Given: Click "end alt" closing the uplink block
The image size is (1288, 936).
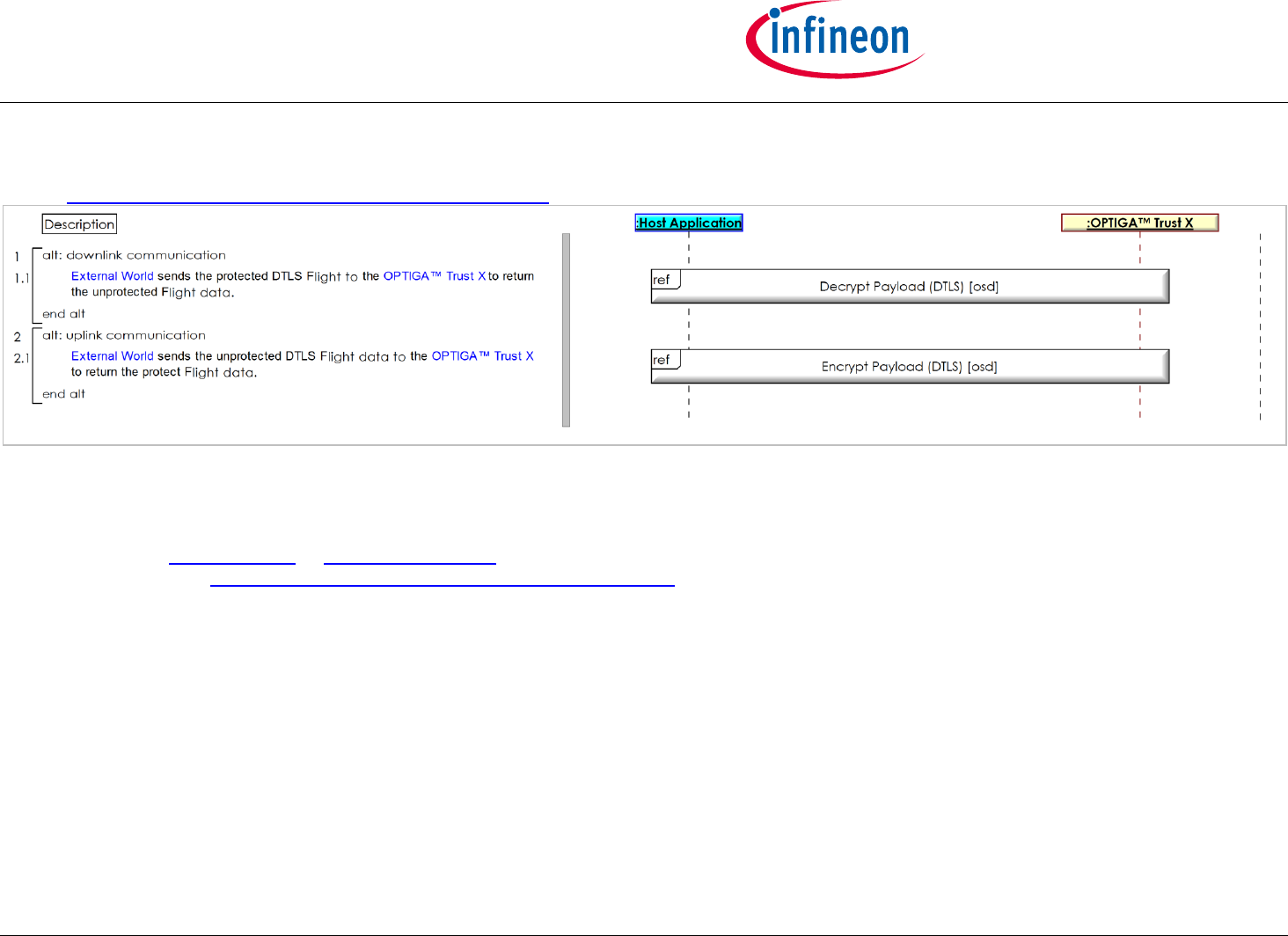Looking at the screenshot, I should pyautogui.click(x=63, y=394).
